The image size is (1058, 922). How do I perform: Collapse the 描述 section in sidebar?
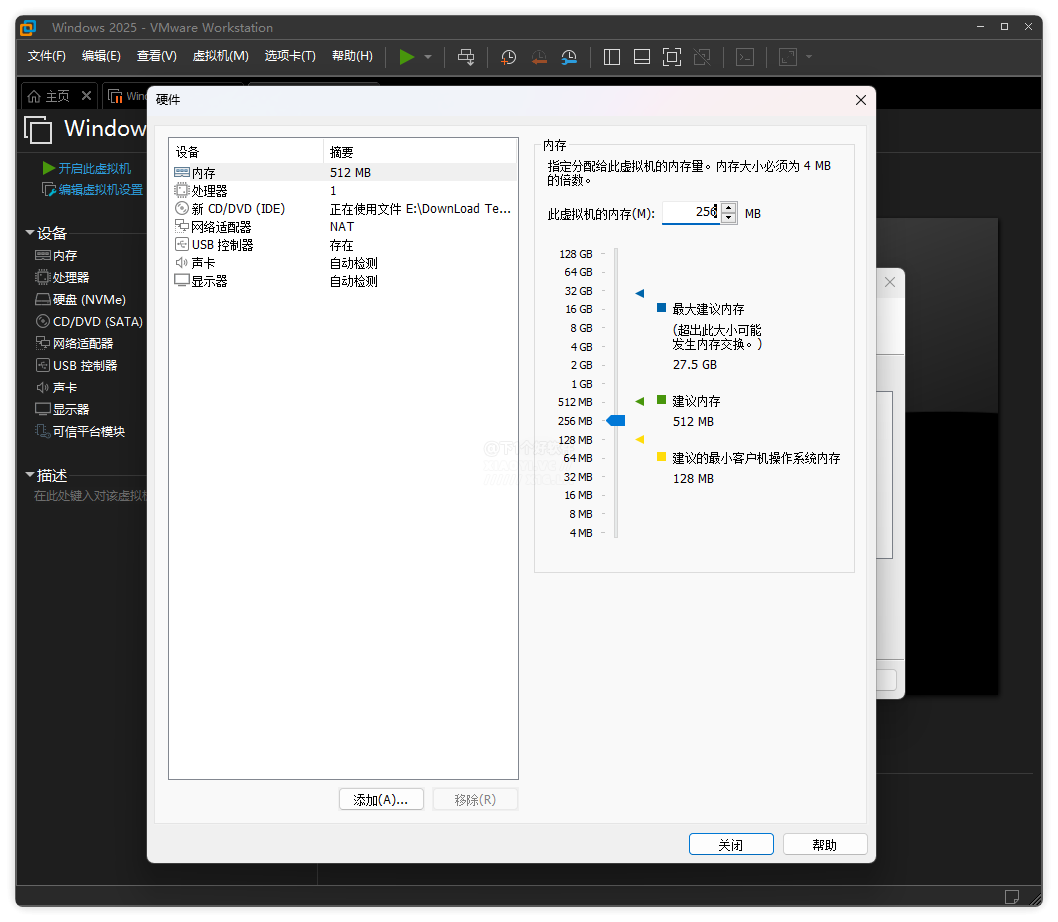coord(30,476)
